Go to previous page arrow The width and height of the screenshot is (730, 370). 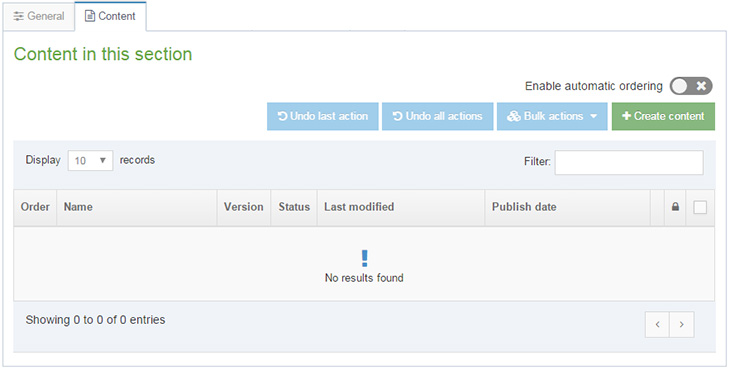[657, 324]
